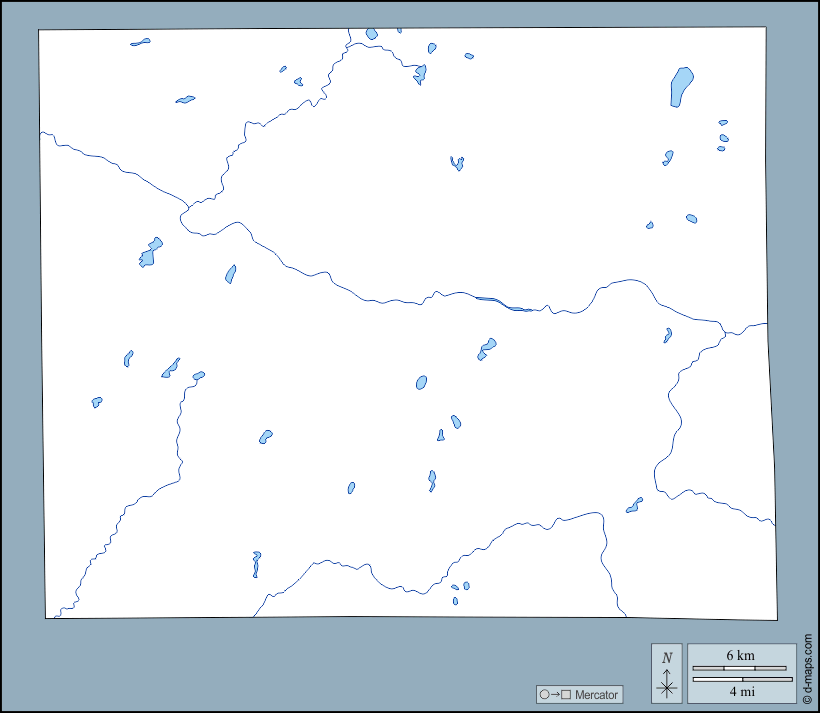The height and width of the screenshot is (713, 820).
Task: Click the 6 km scale label text
Action: click(x=740, y=655)
